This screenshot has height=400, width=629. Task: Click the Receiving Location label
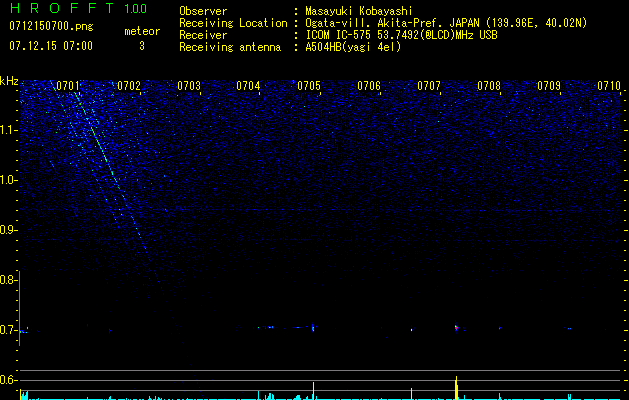click(233, 23)
